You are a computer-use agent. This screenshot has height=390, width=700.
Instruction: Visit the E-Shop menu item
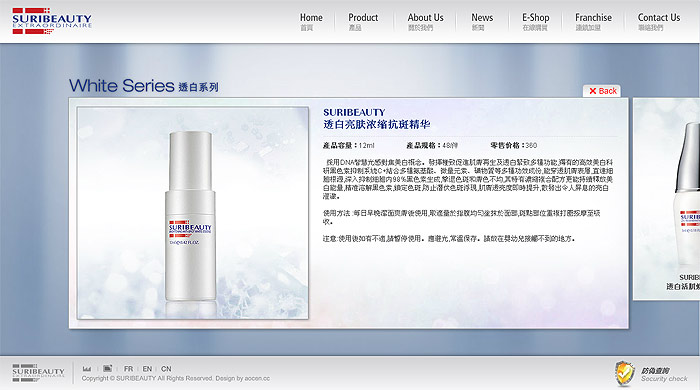[x=536, y=21]
